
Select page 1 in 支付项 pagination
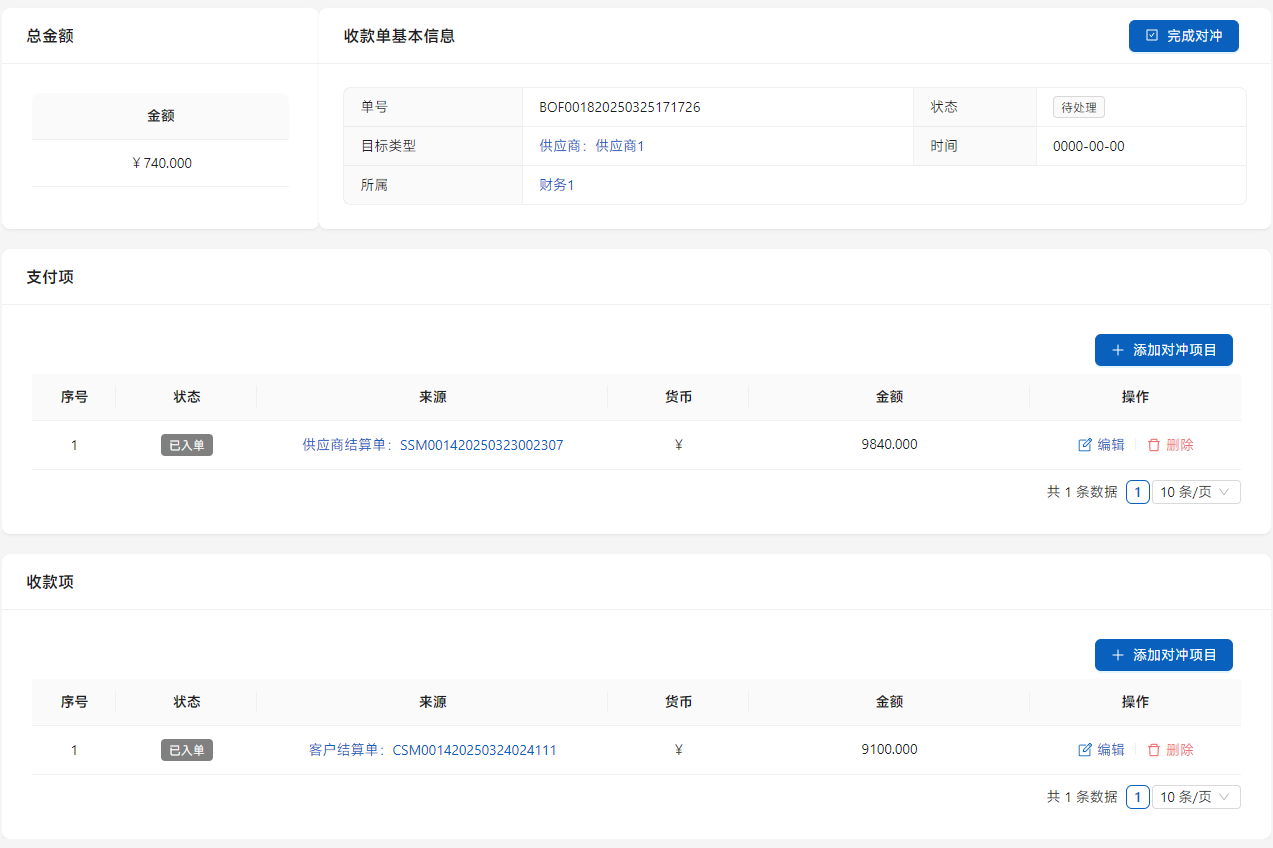point(1137,492)
